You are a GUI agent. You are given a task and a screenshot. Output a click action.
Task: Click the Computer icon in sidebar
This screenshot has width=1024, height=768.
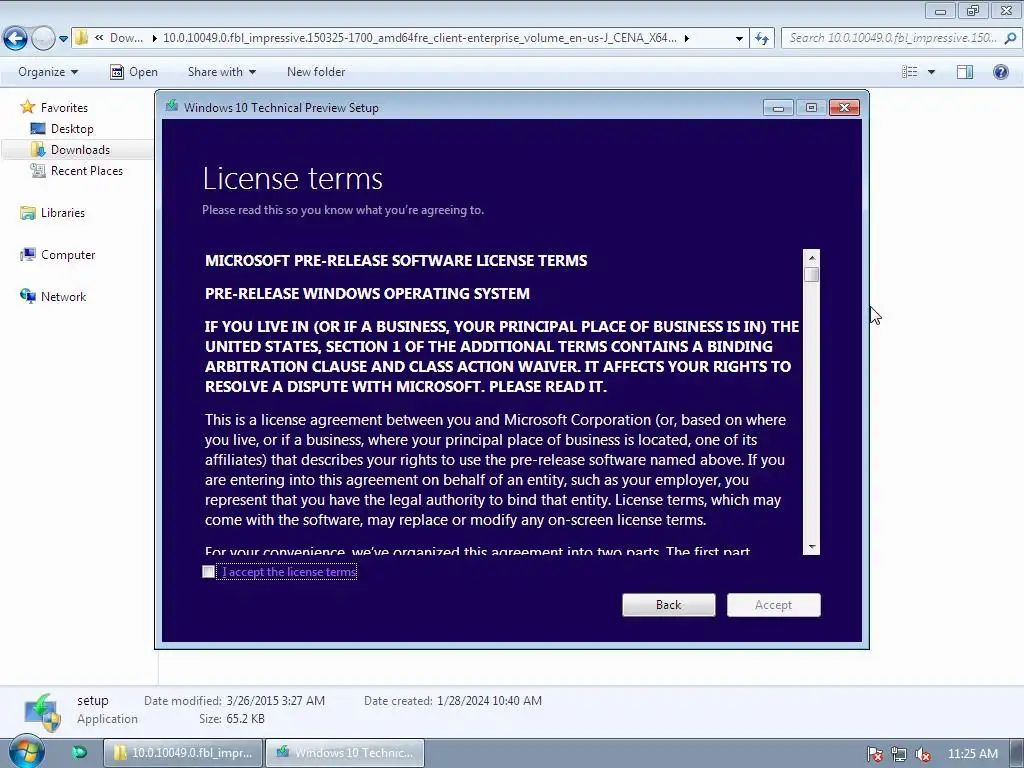[x=27, y=255]
